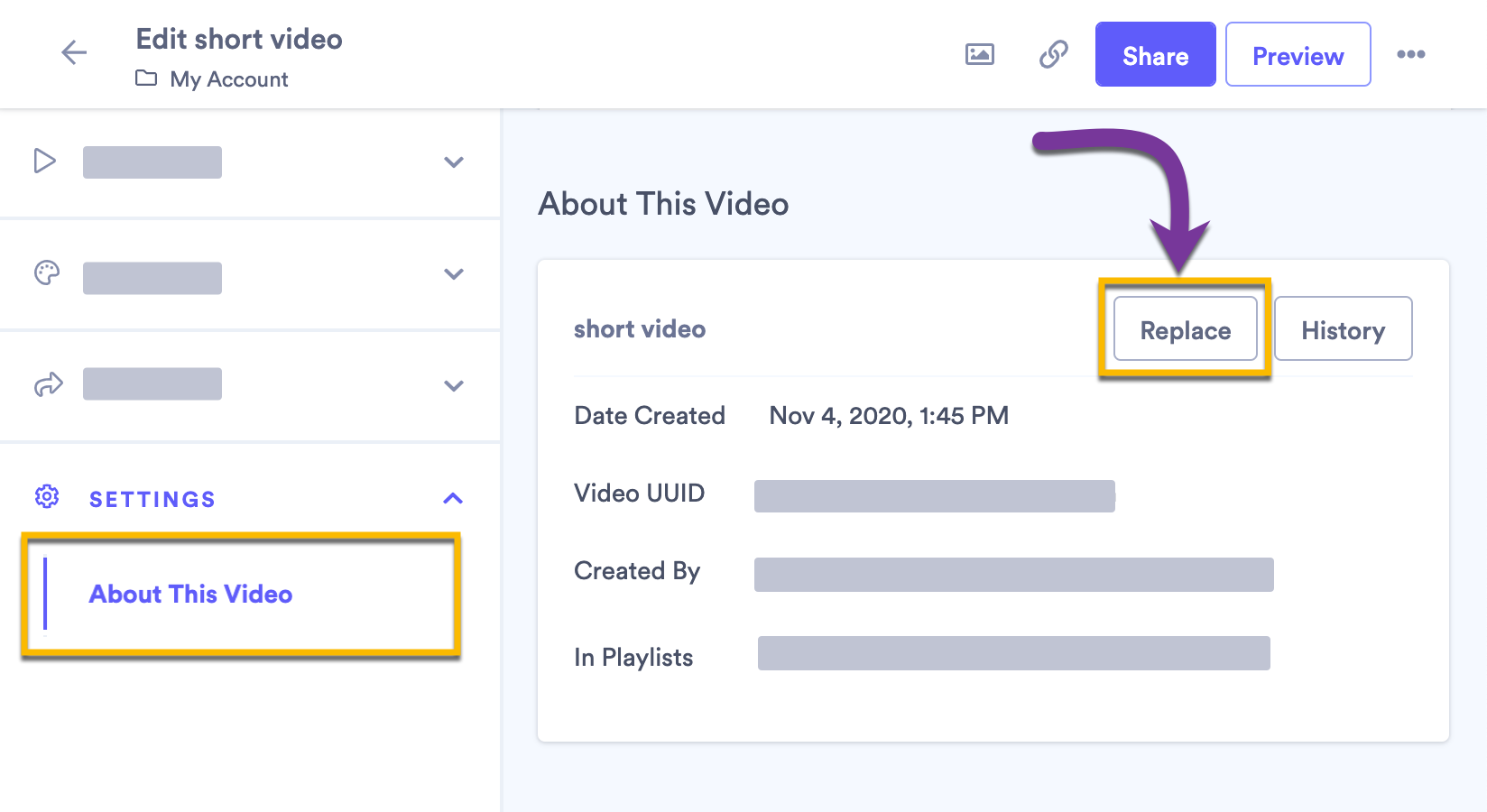This screenshot has width=1487, height=812.
Task: Click the Preview button
Action: [x=1298, y=54]
